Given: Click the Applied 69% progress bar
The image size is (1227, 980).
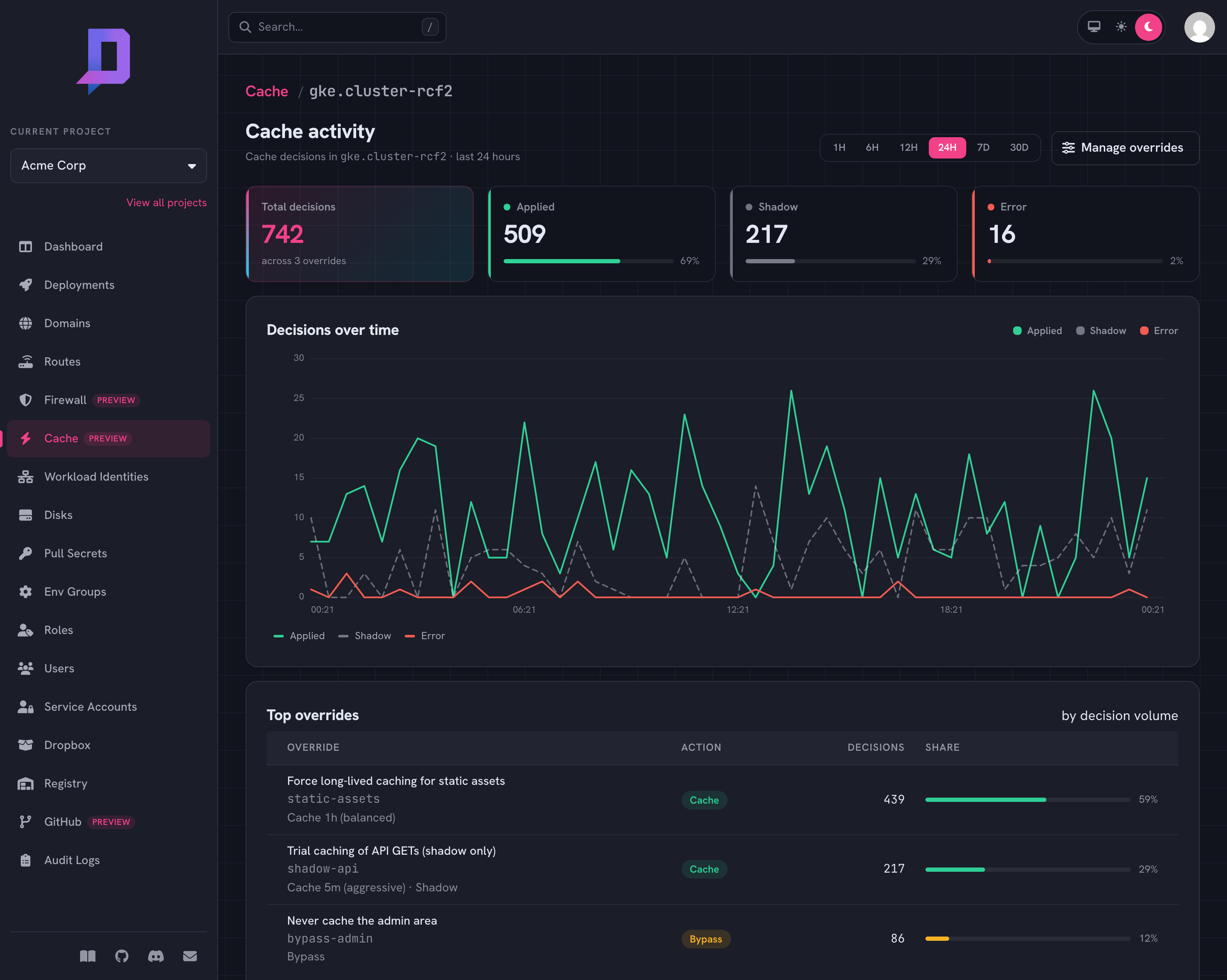Looking at the screenshot, I should (x=588, y=261).
